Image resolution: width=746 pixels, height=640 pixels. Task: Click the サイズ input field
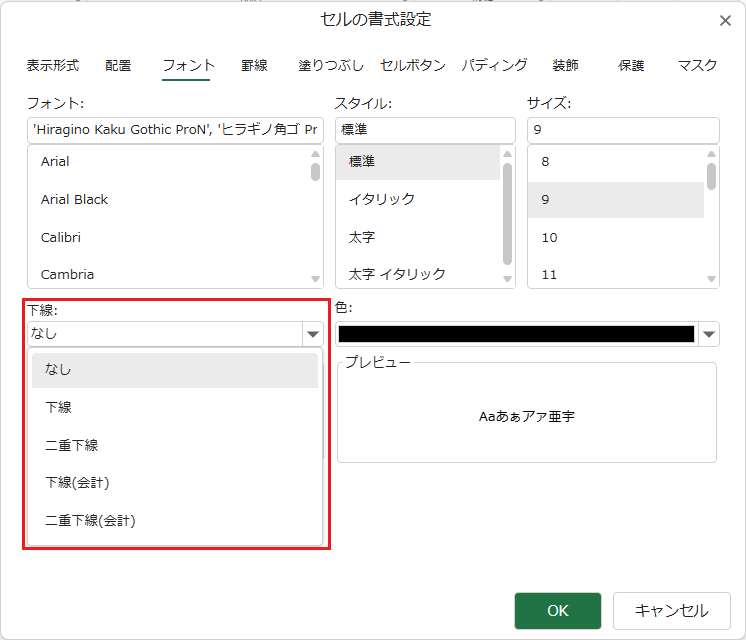(623, 130)
